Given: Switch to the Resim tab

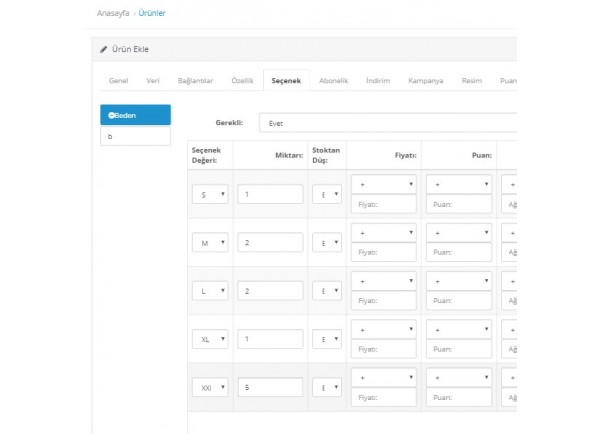Looking at the screenshot, I should tap(472, 81).
